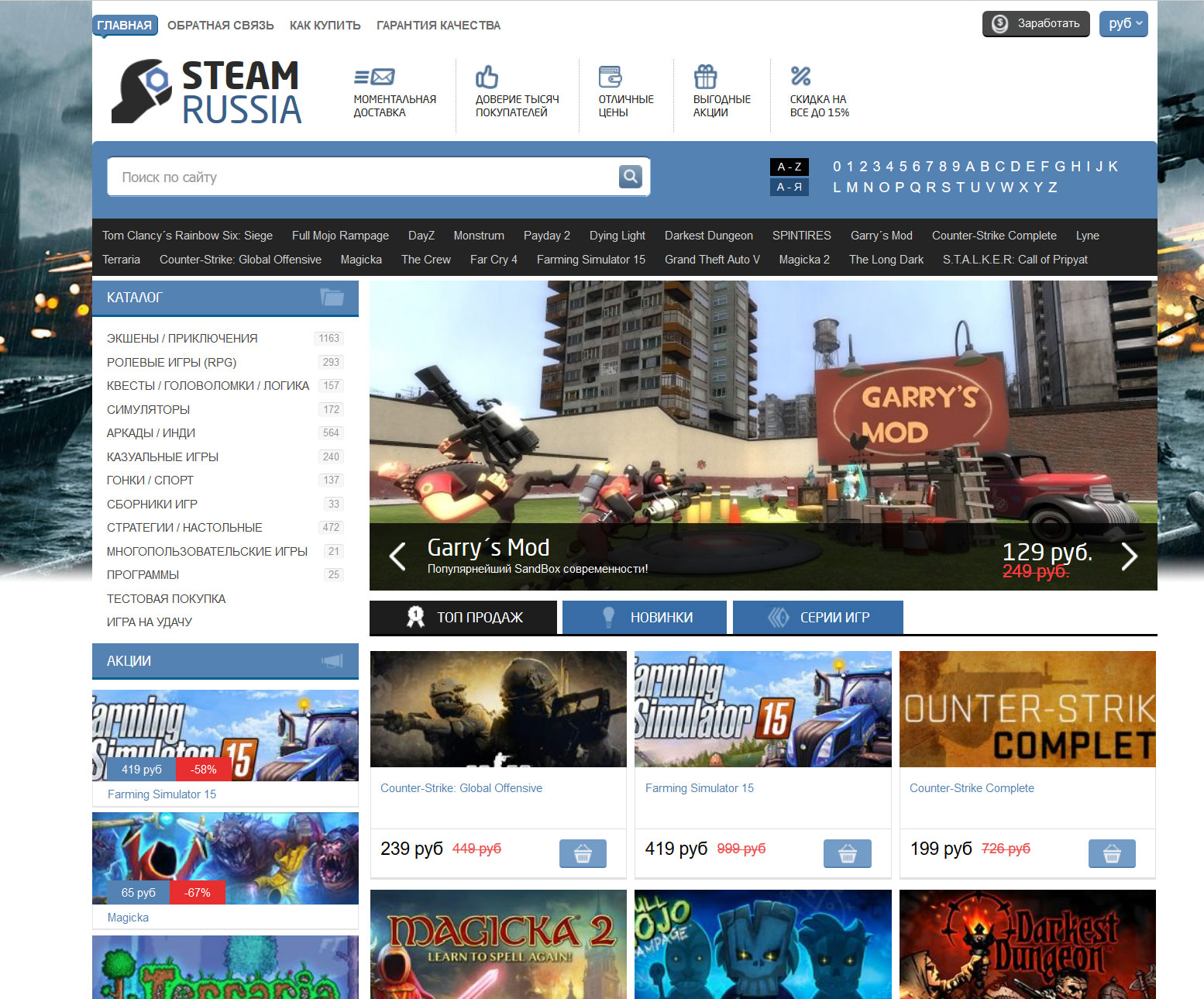Open Grand Theft Auto V link

tap(712, 260)
